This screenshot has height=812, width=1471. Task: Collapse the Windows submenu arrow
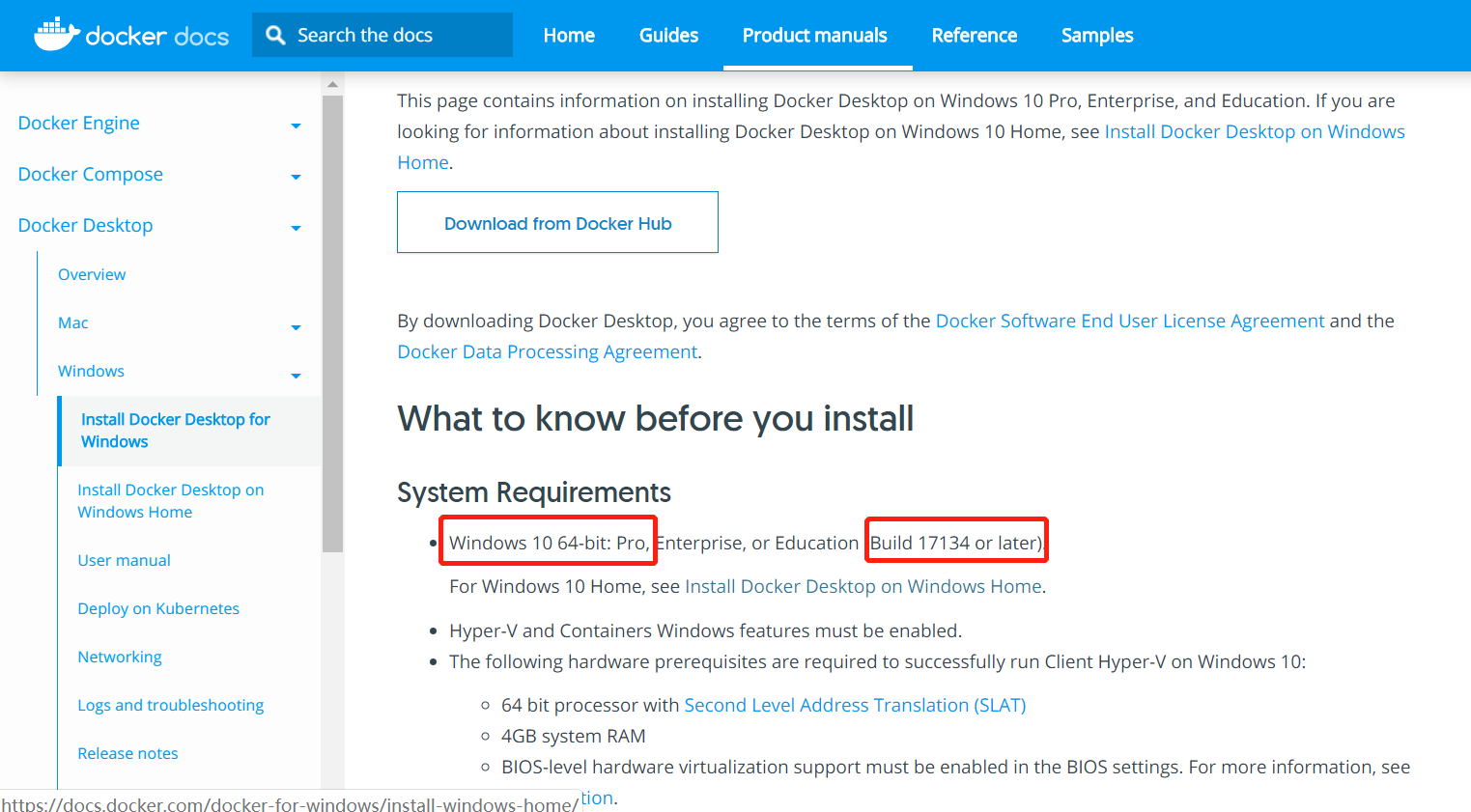coord(296,376)
